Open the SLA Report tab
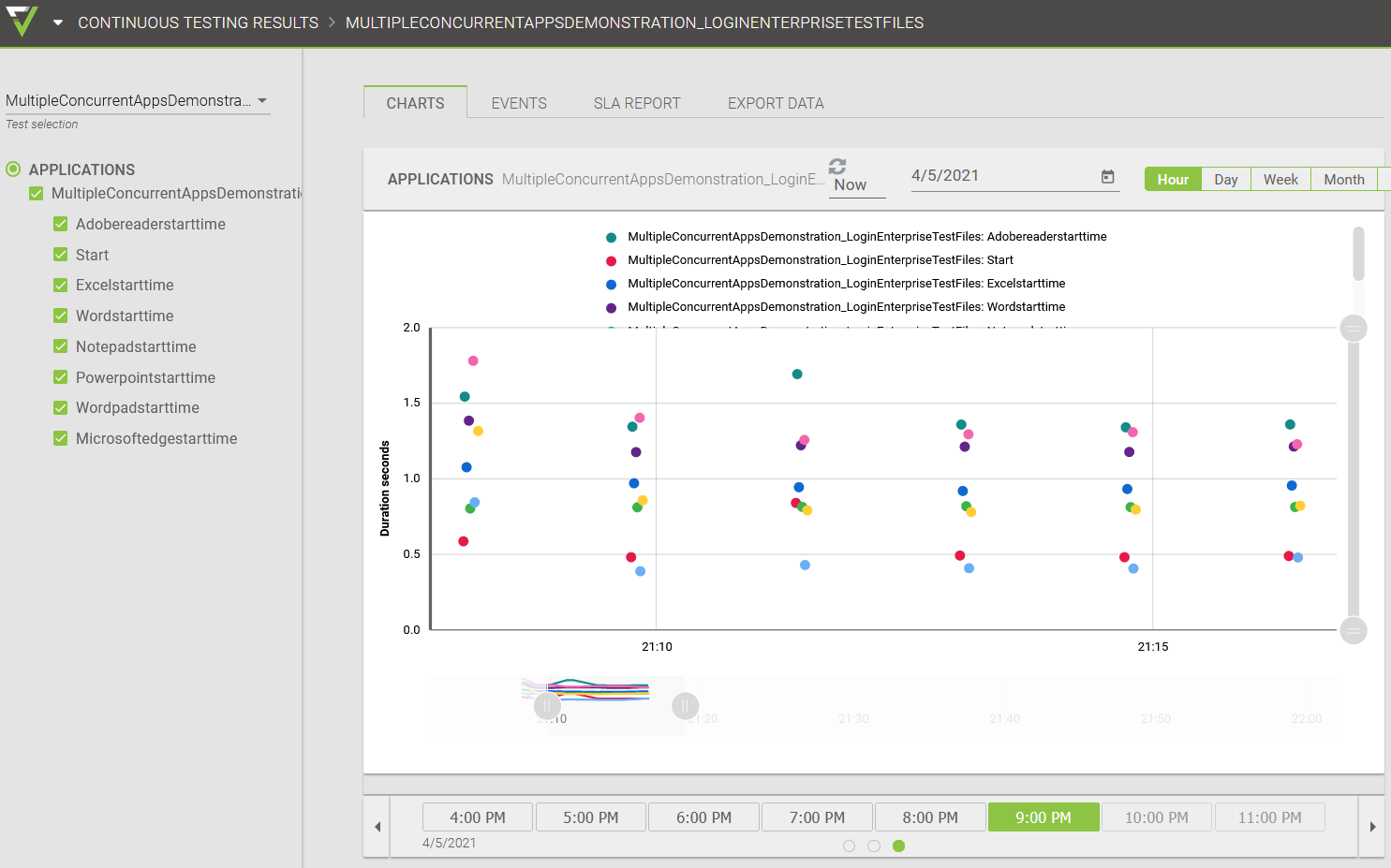Image resolution: width=1391 pixels, height=868 pixels. tap(637, 103)
